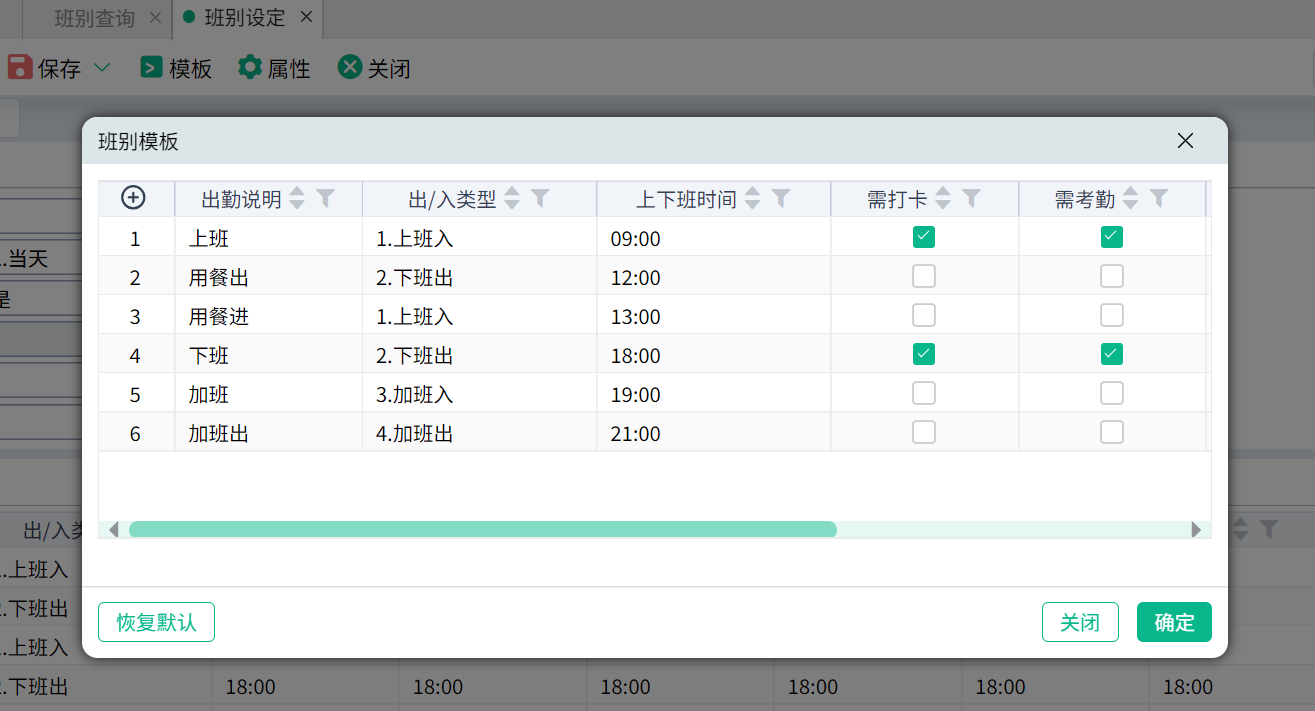Switch to the 班别查询 tab
Viewport: 1315px width, 711px height.
[x=94, y=18]
